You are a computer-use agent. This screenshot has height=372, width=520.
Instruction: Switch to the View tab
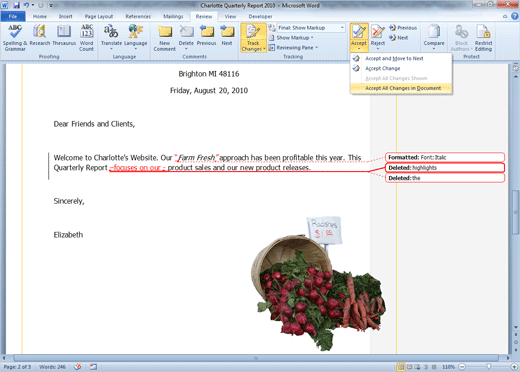tap(230, 16)
